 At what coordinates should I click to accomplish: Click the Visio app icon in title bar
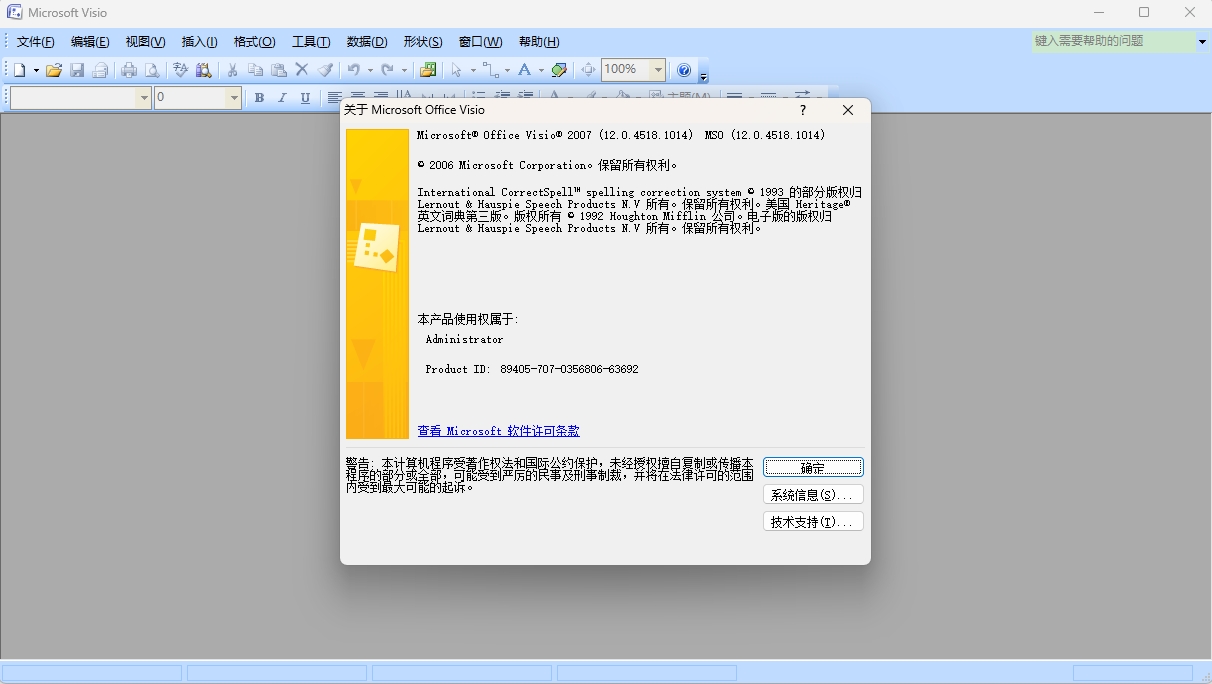point(15,12)
